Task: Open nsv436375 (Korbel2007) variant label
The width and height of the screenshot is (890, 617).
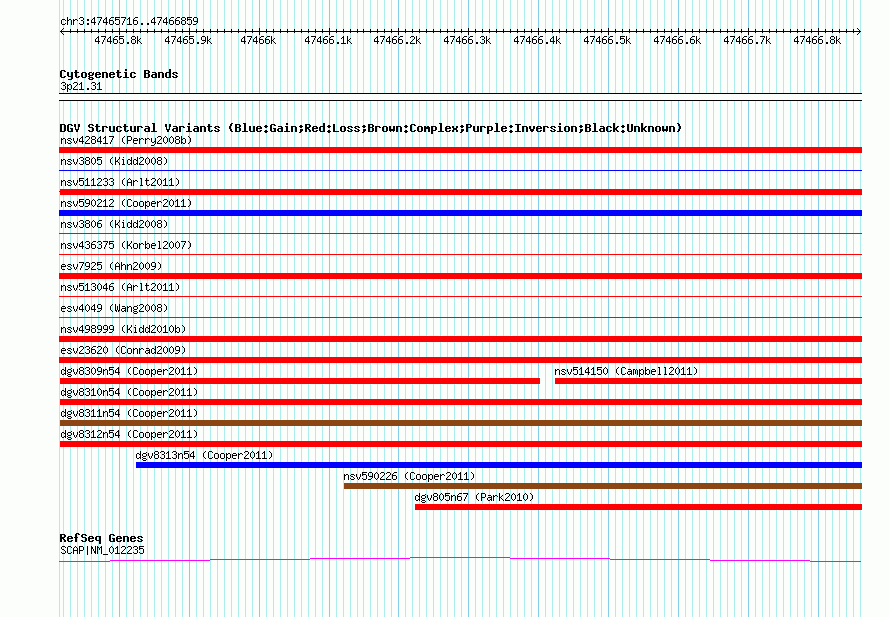Action: [x=126, y=245]
